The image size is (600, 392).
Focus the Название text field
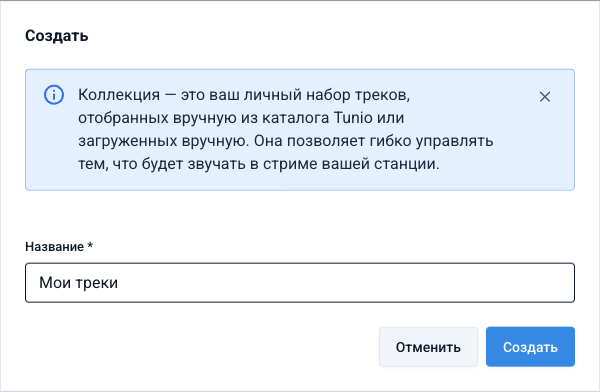300,283
